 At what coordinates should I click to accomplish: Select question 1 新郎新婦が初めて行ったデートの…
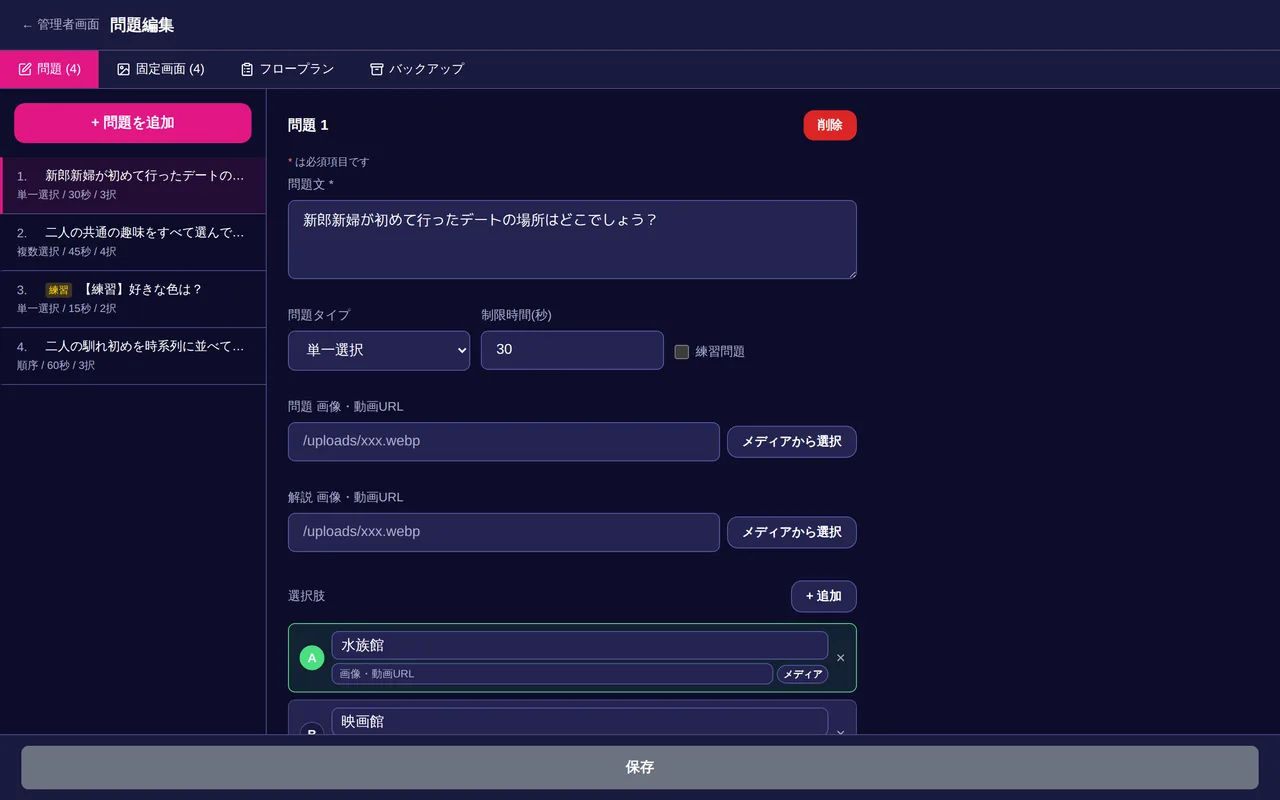pyautogui.click(x=133, y=185)
